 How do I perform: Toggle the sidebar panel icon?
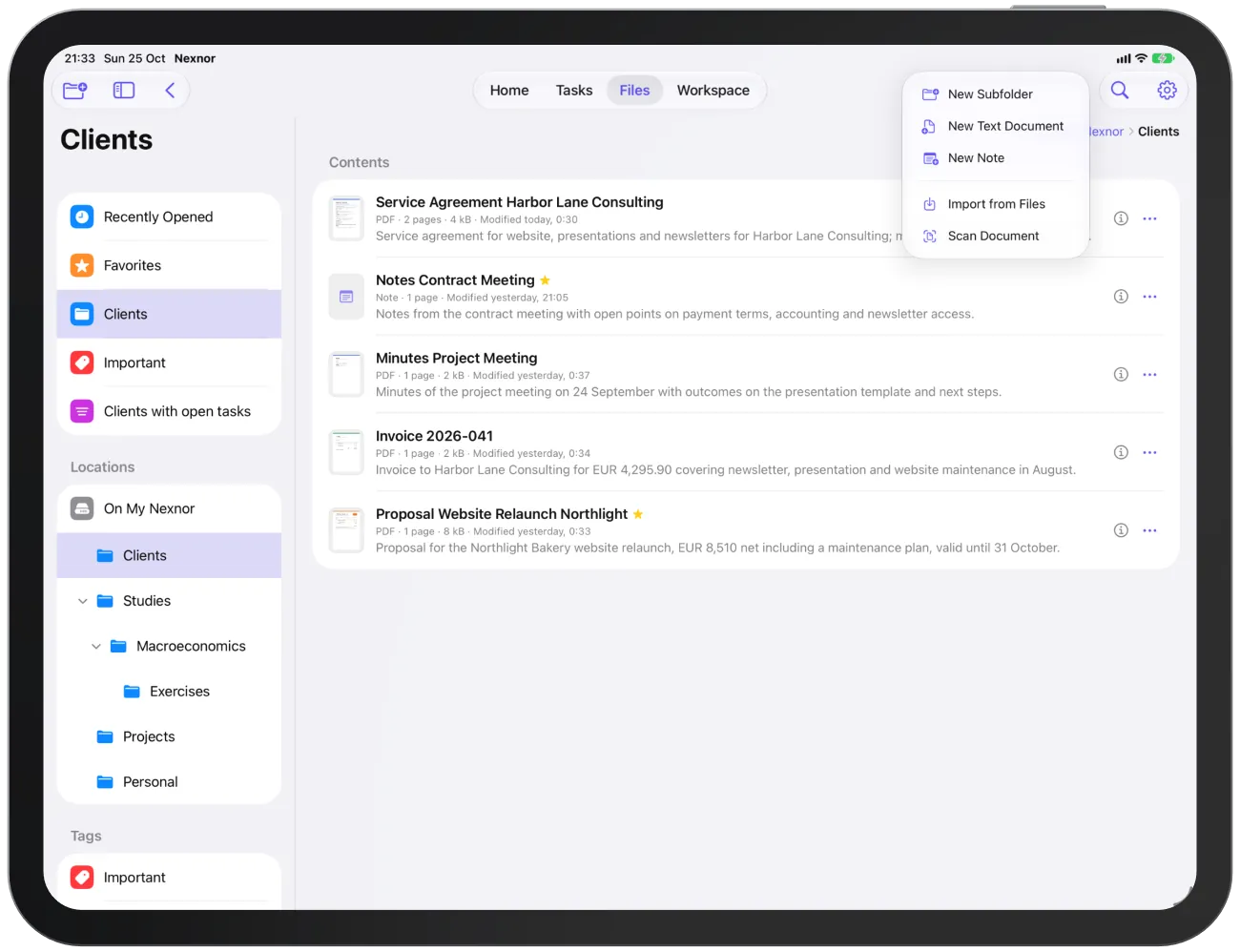tap(124, 91)
